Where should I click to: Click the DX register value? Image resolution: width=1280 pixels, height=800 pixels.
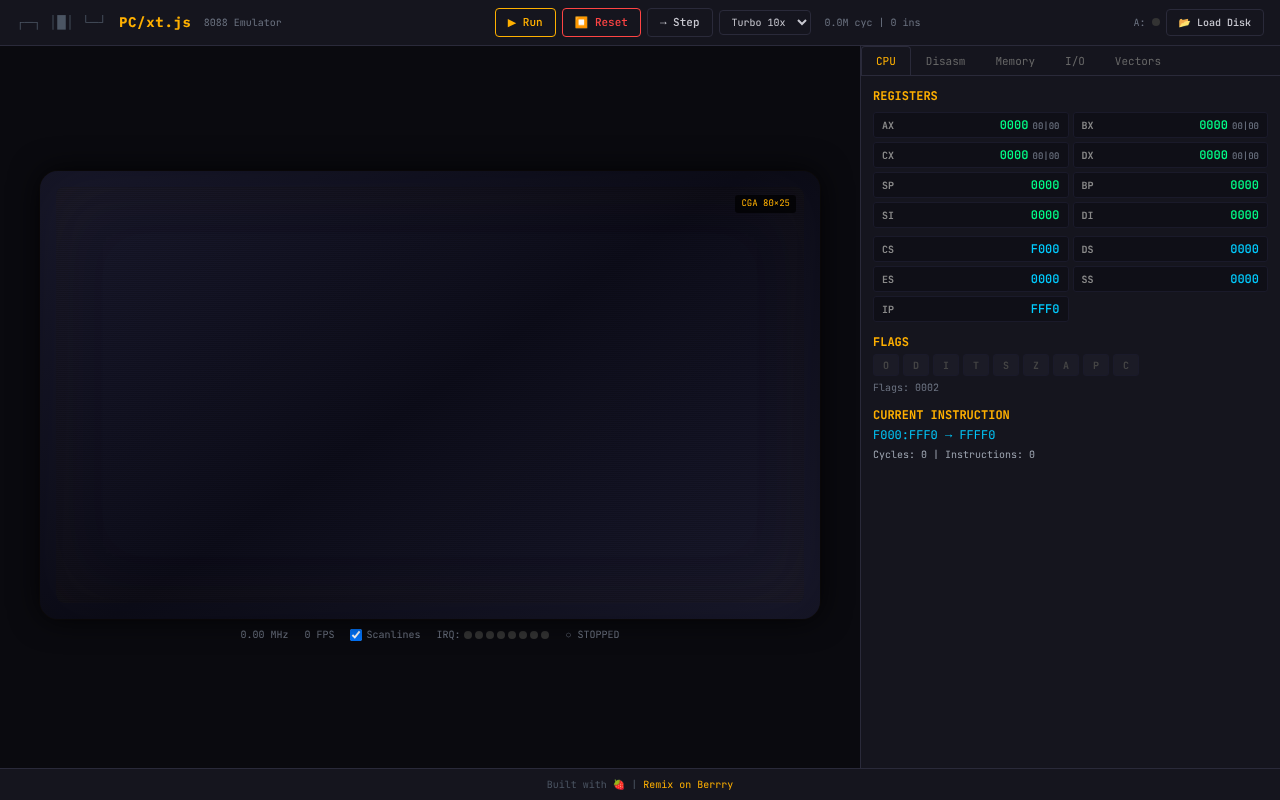coord(1213,156)
